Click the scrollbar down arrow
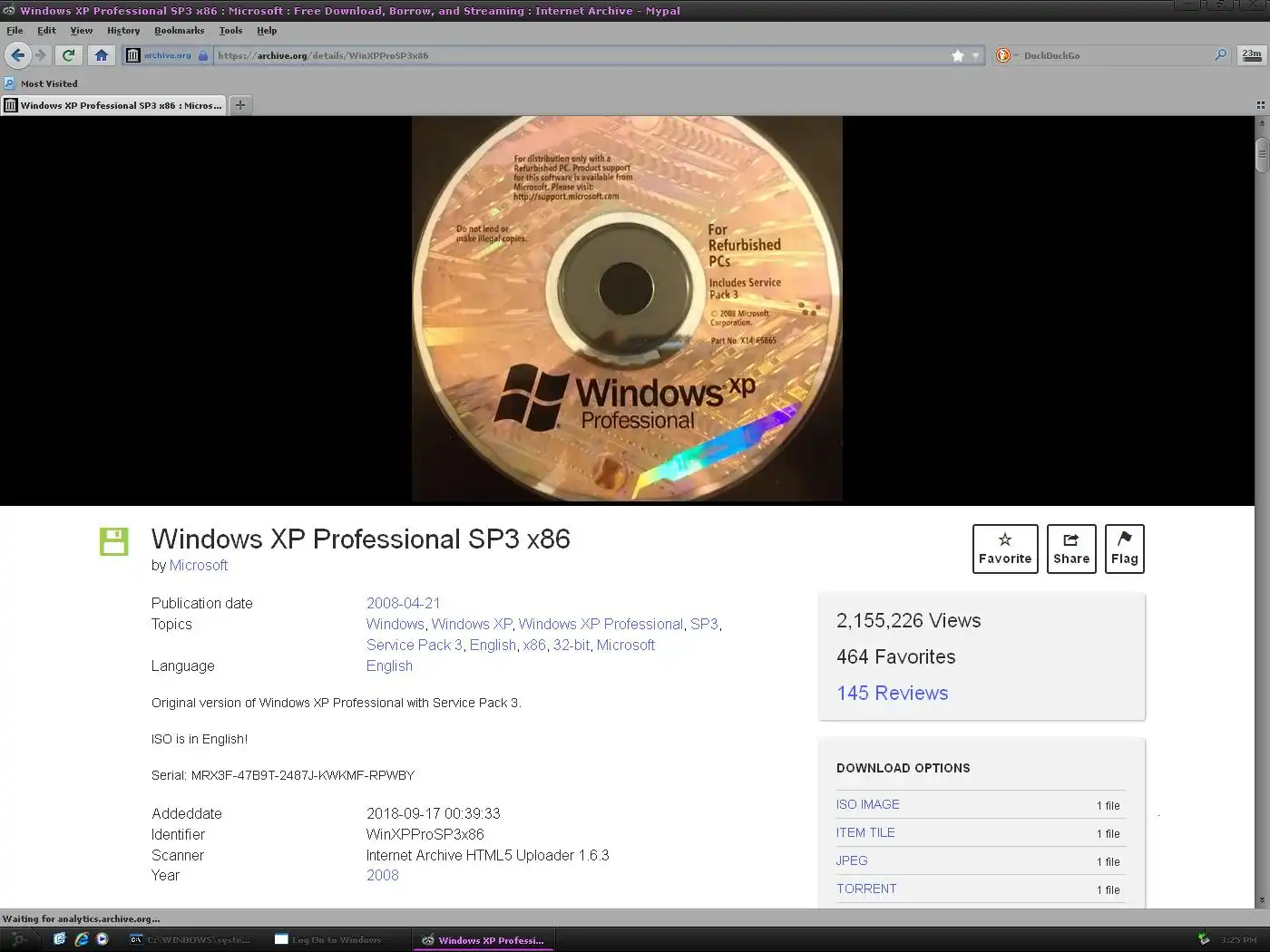This screenshot has height=952, width=1270. pos(1262,900)
